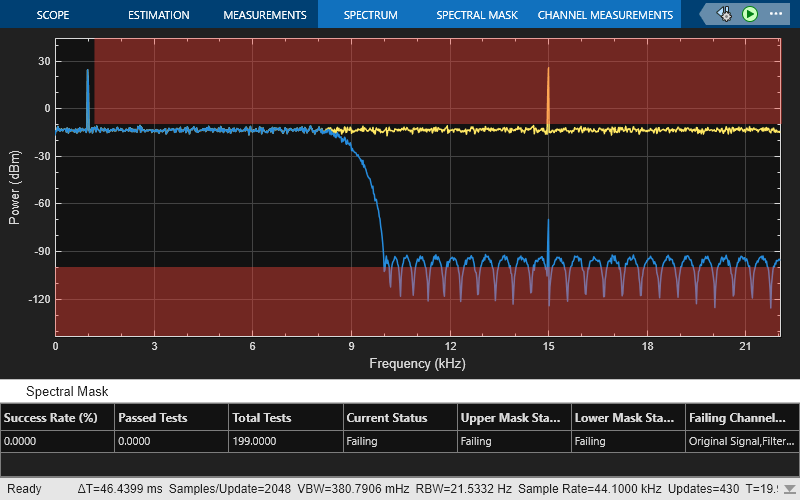Viewport: 800px width, 500px height.
Task: Click the Ready status text
Action: pyautogui.click(x=24, y=489)
